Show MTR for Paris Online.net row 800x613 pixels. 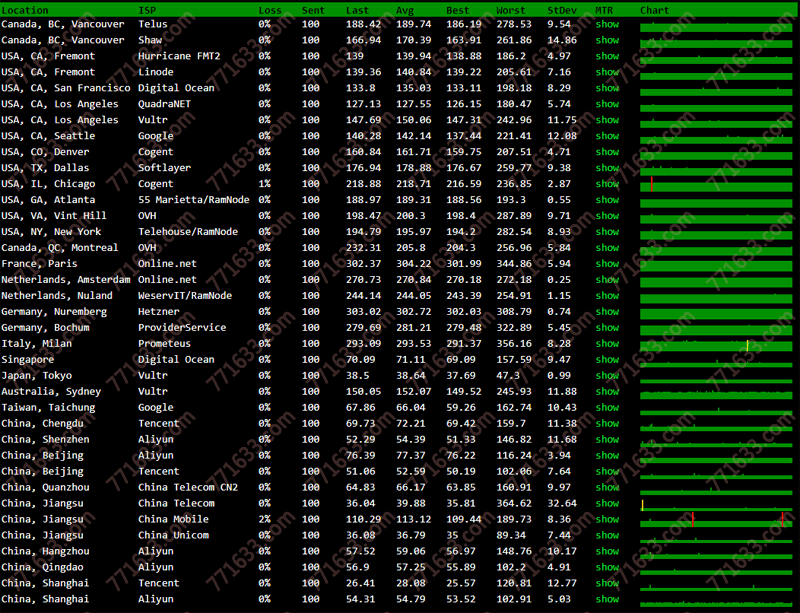(x=607, y=263)
